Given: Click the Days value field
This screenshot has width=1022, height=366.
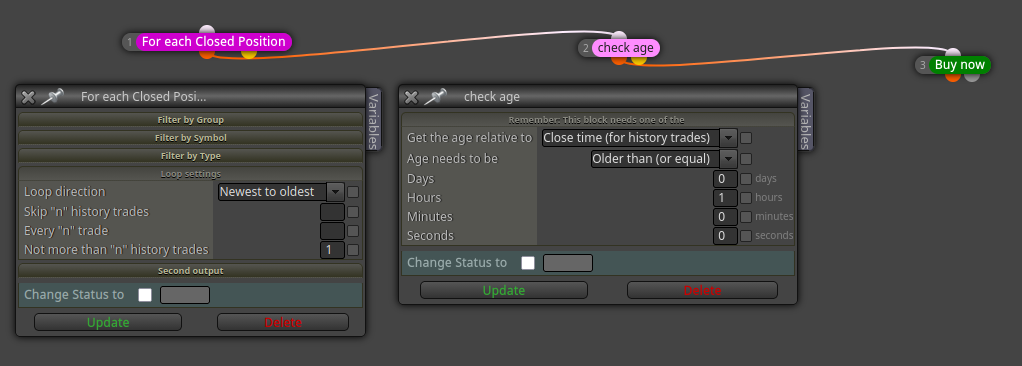Looking at the screenshot, I should click(x=725, y=178).
